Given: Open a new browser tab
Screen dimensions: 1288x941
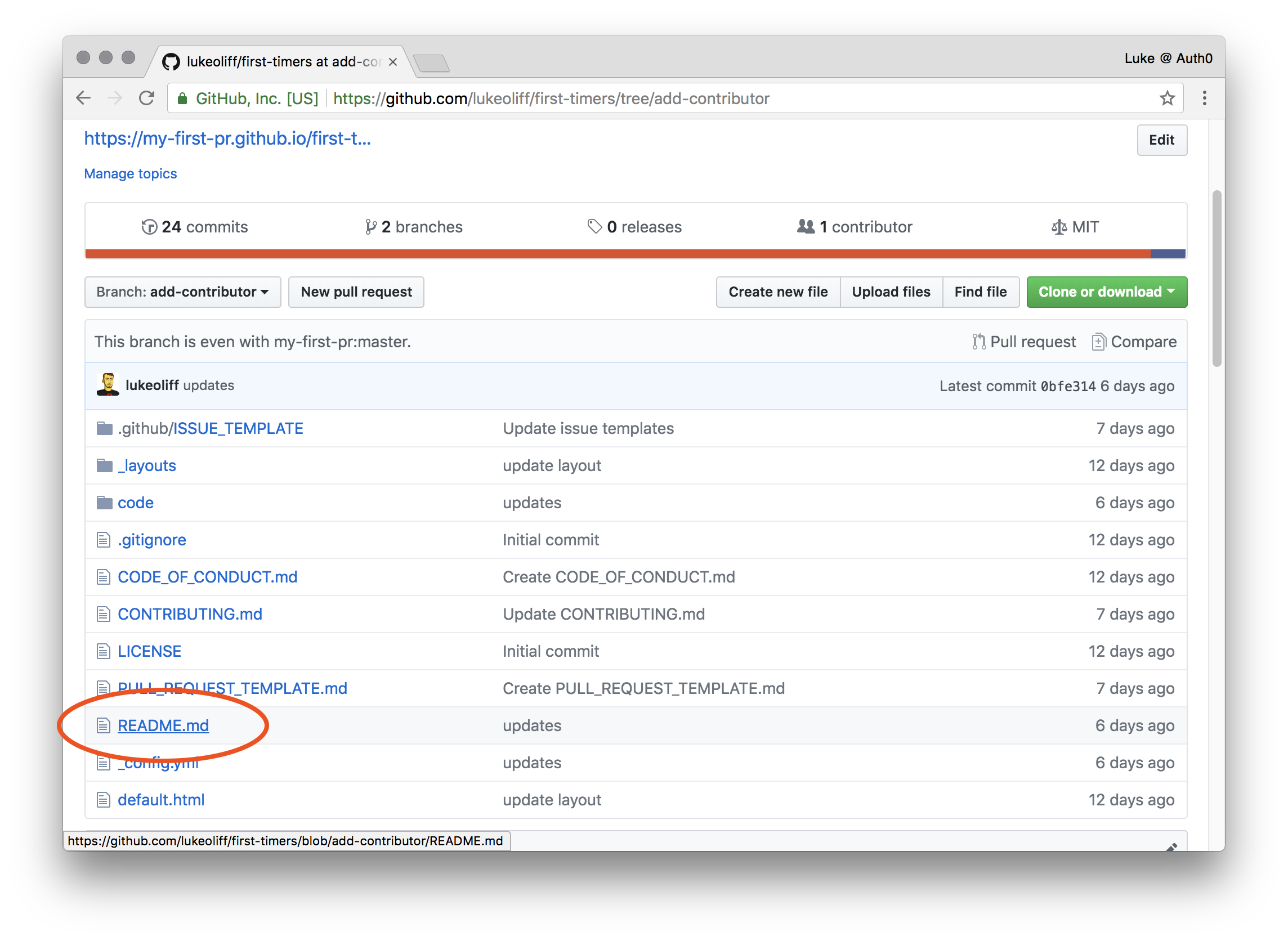Looking at the screenshot, I should [x=431, y=62].
